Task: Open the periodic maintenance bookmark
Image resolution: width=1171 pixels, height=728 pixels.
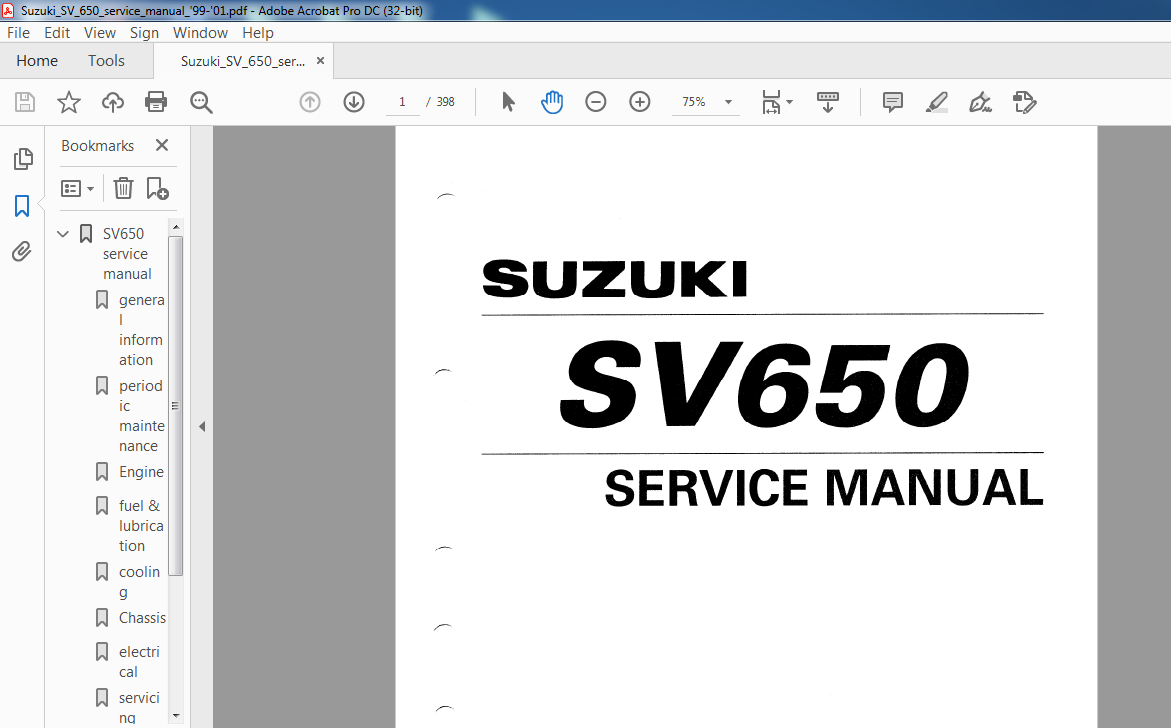Action: pyautogui.click(x=141, y=415)
